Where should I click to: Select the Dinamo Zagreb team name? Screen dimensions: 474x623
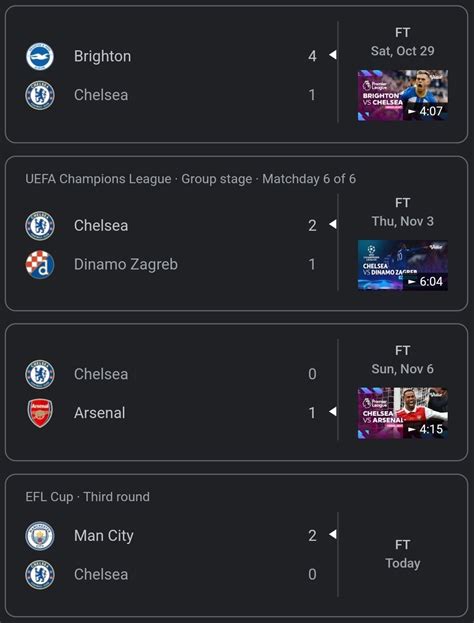coord(126,265)
